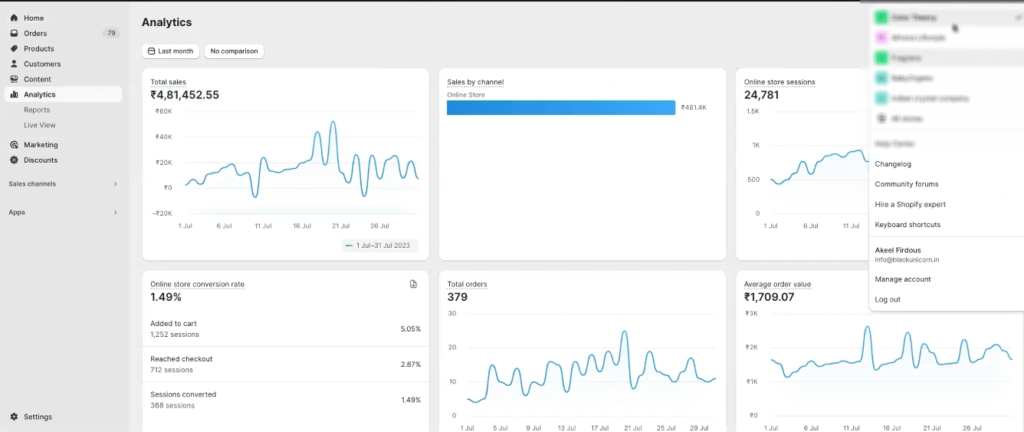Open Orders via its inbox icon
This screenshot has width=1024, height=432.
(14, 33)
